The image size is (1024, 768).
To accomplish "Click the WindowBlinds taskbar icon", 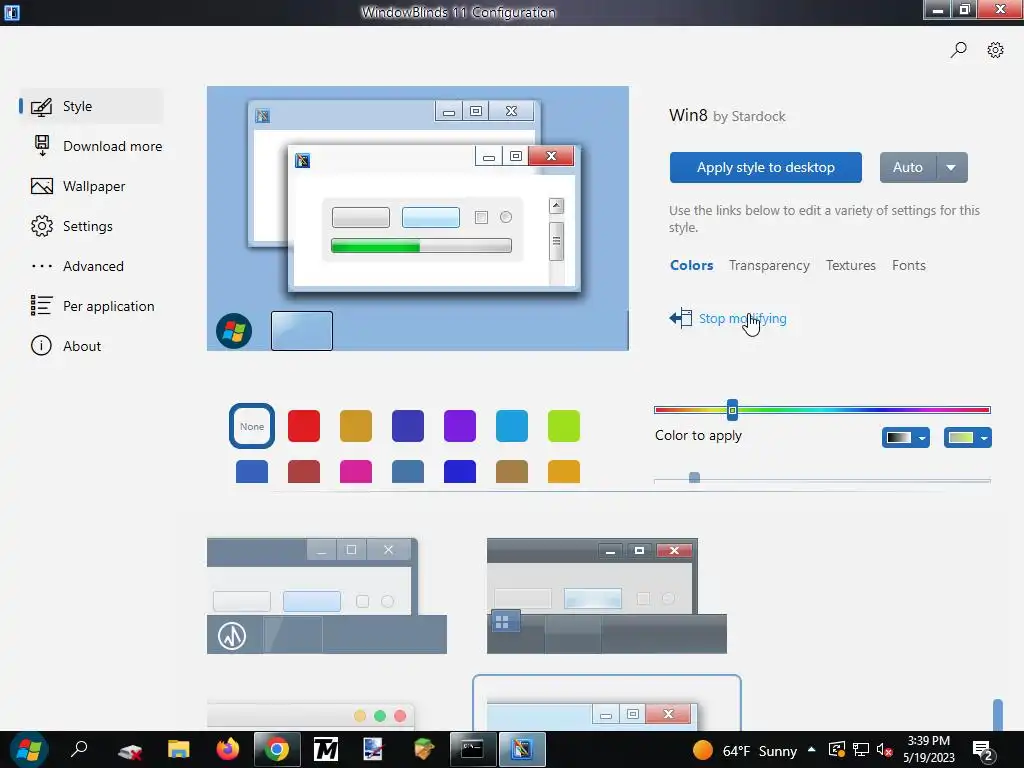I will (x=522, y=749).
